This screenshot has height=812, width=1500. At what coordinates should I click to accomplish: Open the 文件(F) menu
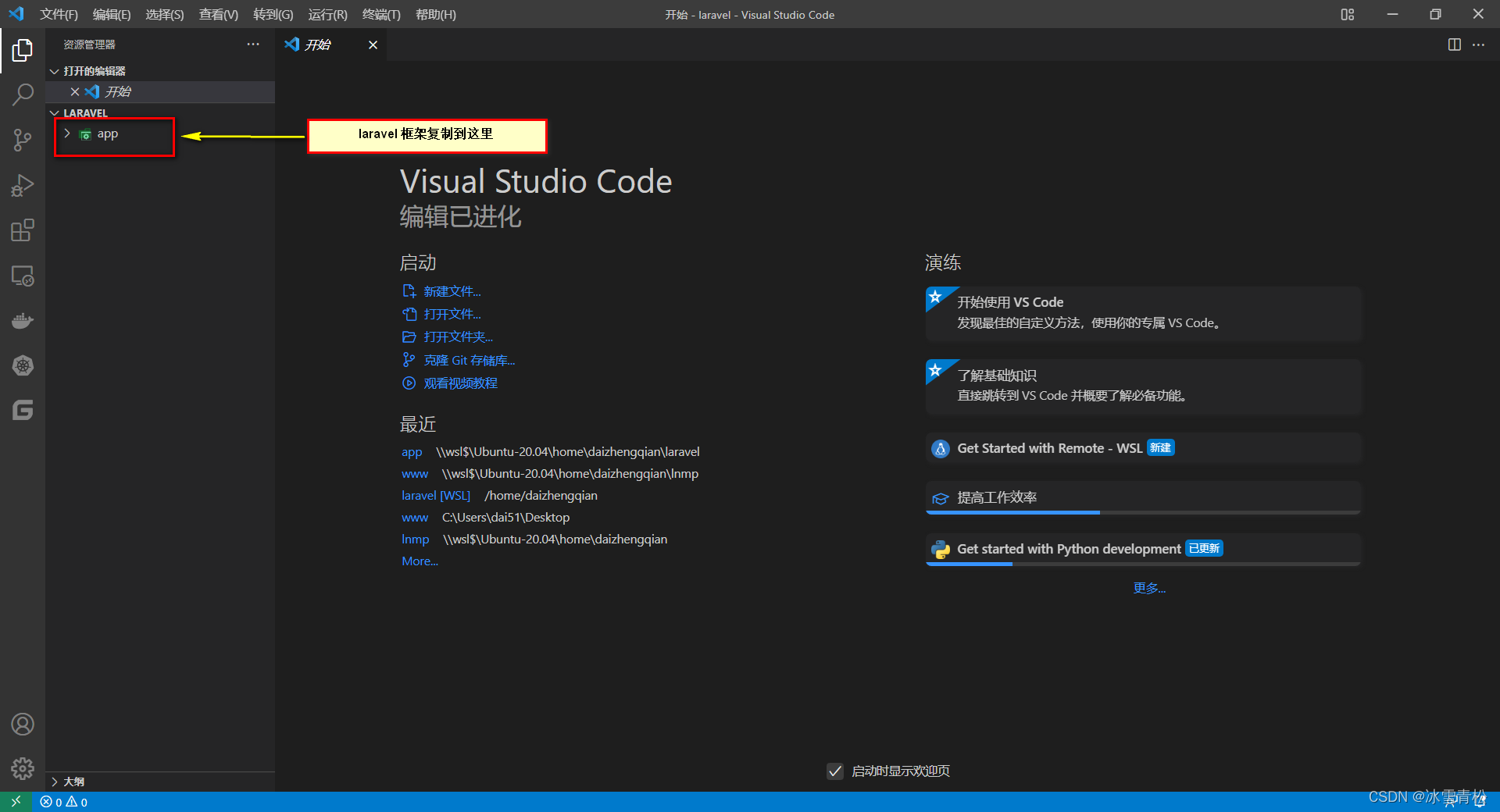[59, 15]
